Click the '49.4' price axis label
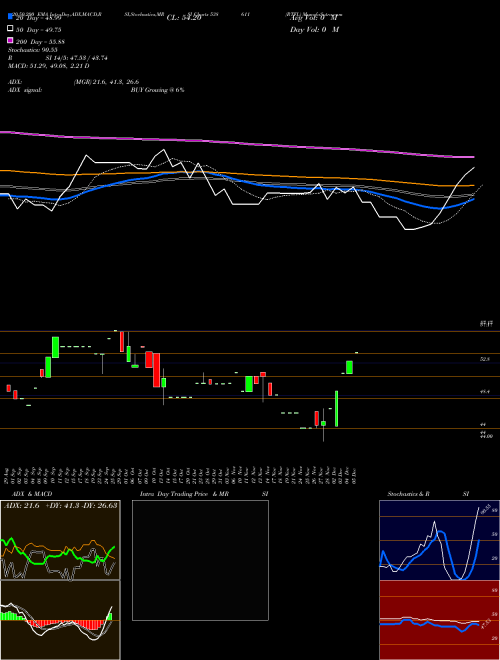 pyautogui.click(x=485, y=392)
